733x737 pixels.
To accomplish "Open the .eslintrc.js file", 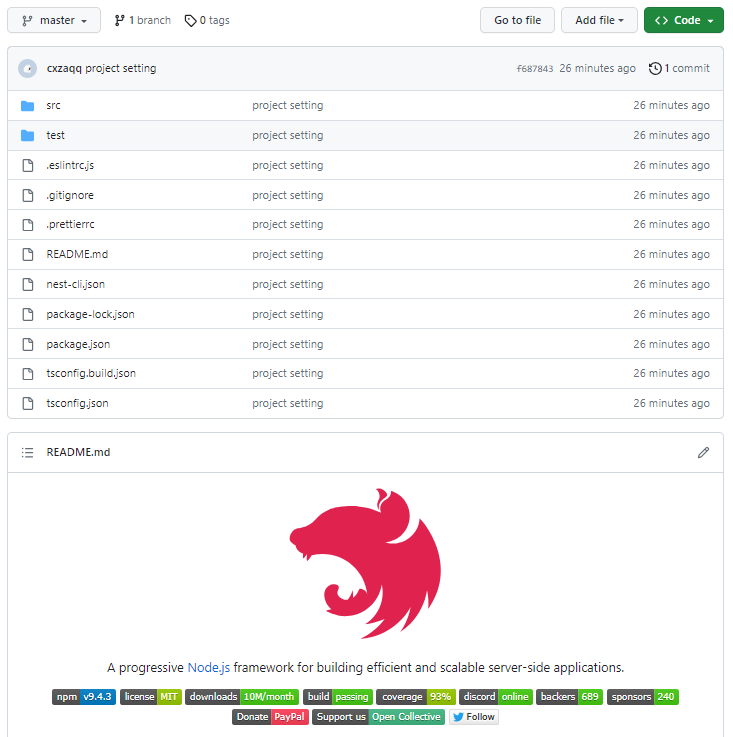I will (70, 165).
